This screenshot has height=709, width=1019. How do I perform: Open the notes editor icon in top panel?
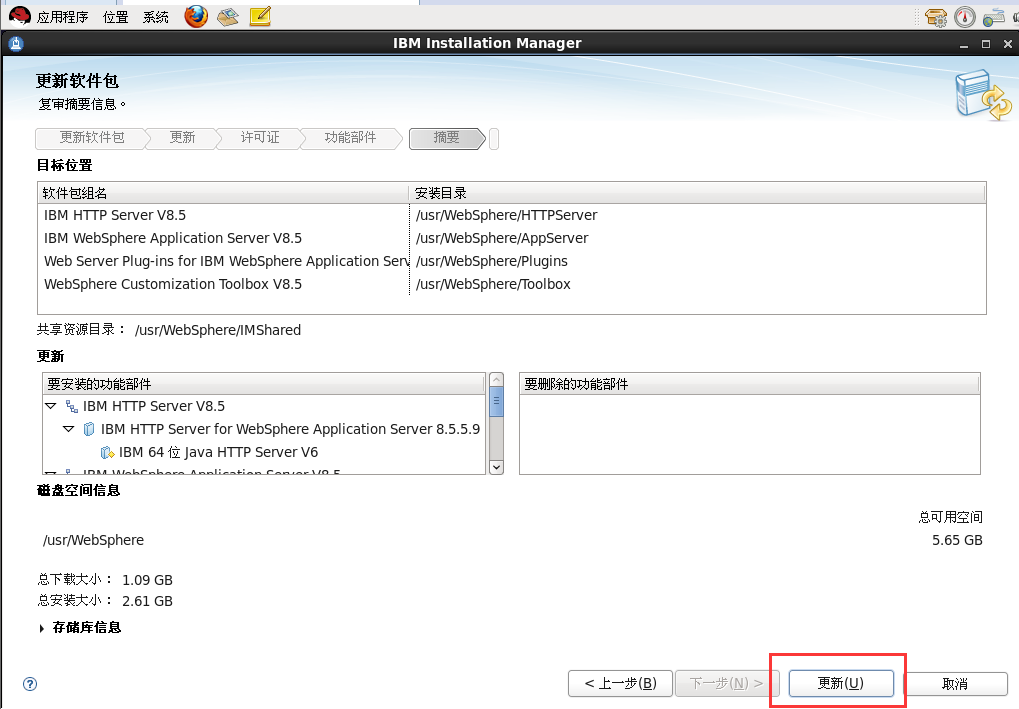click(260, 17)
